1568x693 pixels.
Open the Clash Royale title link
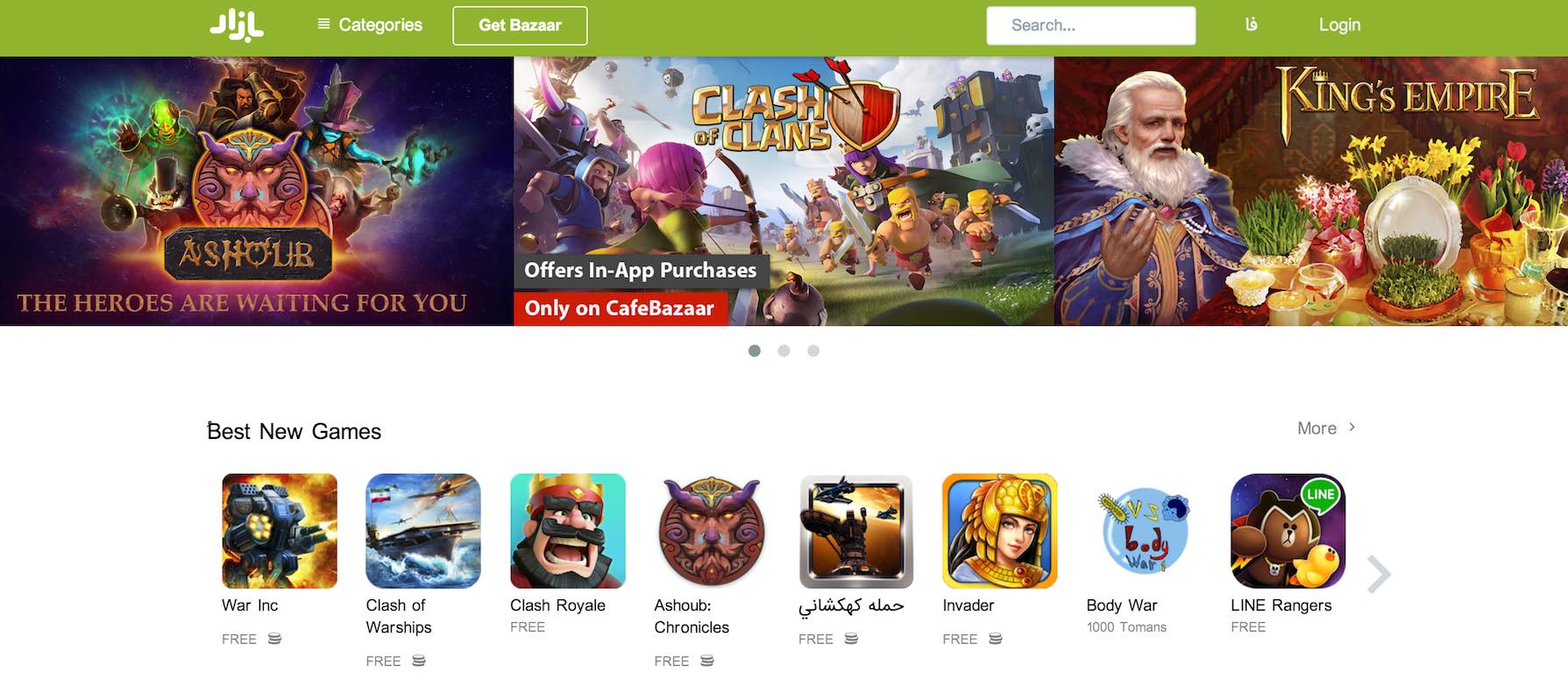pos(557,605)
